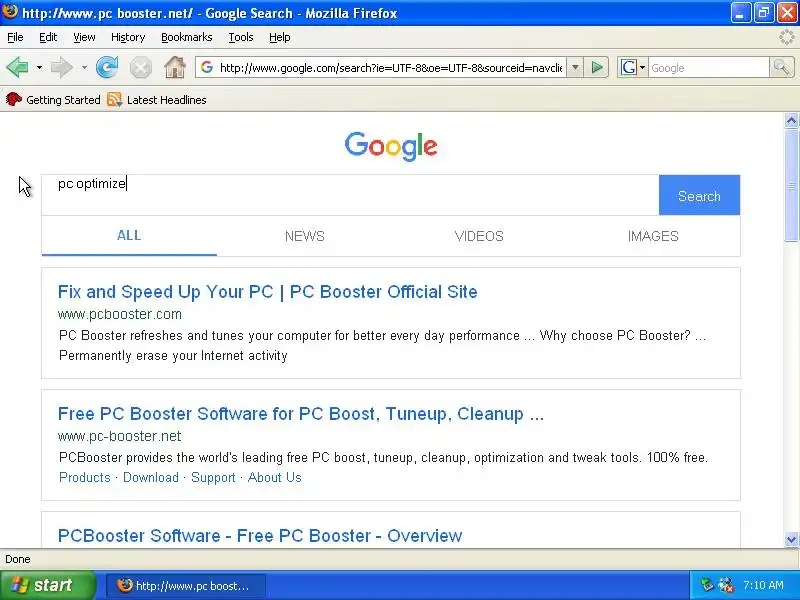
Task: Open the History menu
Action: click(x=128, y=37)
